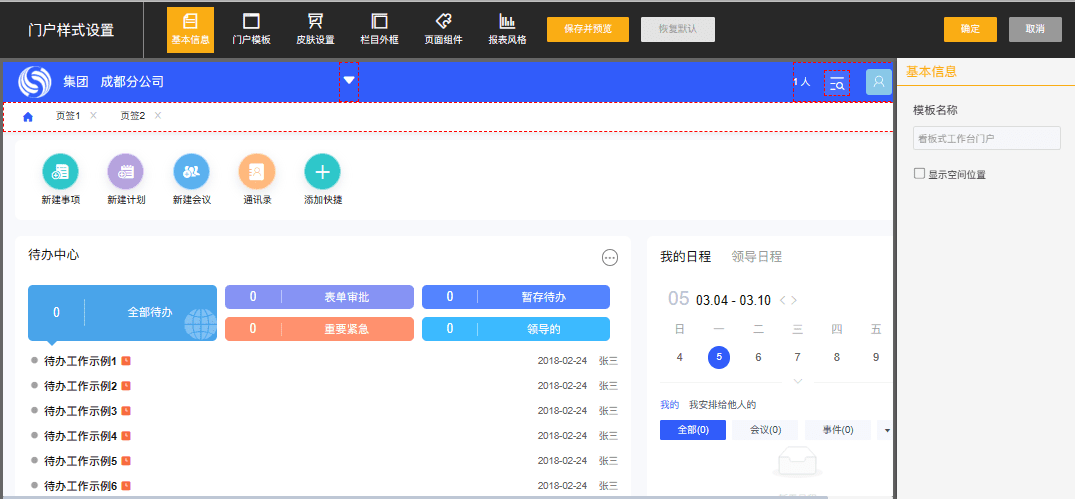
Task: Click the 全部(0) filter button
Action: click(x=692, y=430)
